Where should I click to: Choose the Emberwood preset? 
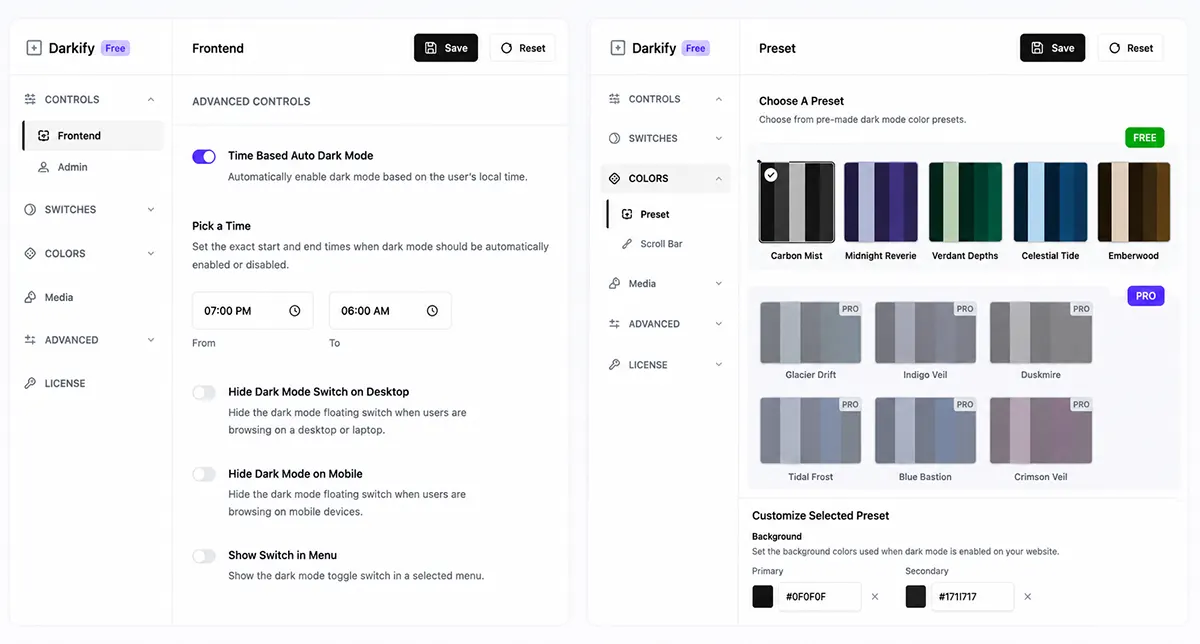1134,202
